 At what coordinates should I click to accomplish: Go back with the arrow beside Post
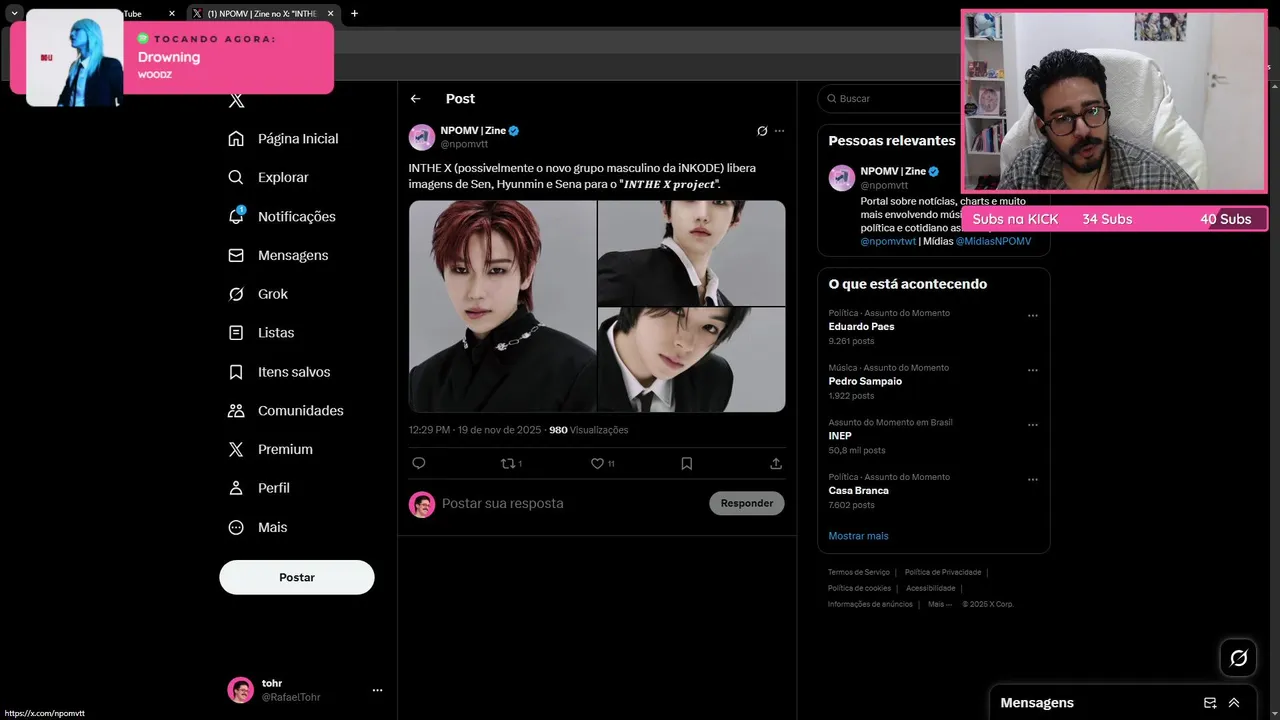click(x=416, y=99)
